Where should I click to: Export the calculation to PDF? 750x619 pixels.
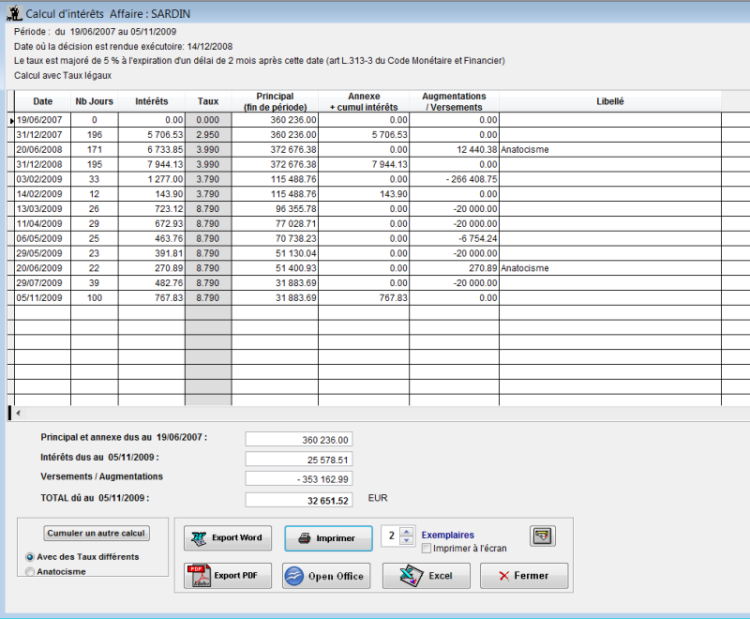[x=227, y=576]
